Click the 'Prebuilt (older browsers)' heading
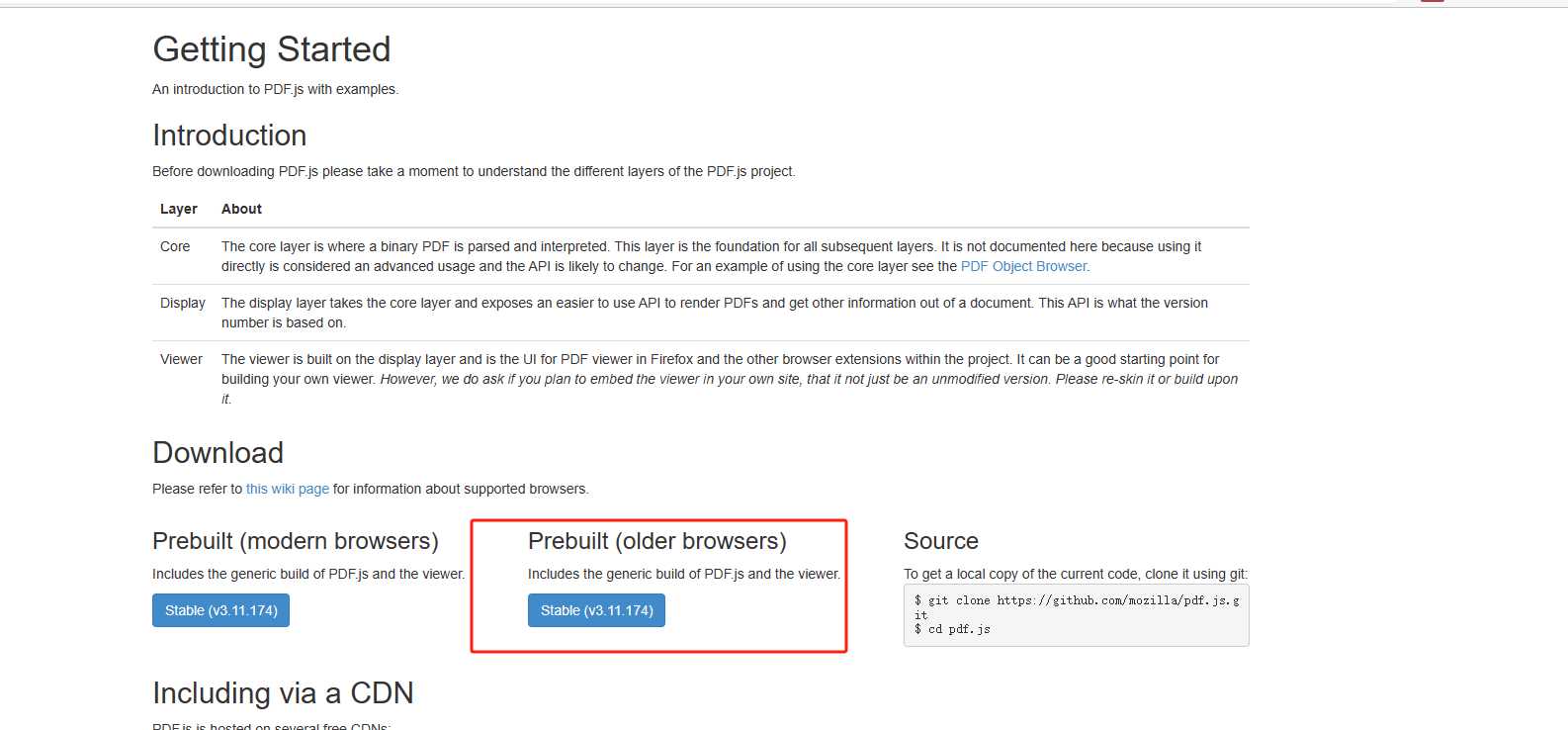 (x=657, y=540)
